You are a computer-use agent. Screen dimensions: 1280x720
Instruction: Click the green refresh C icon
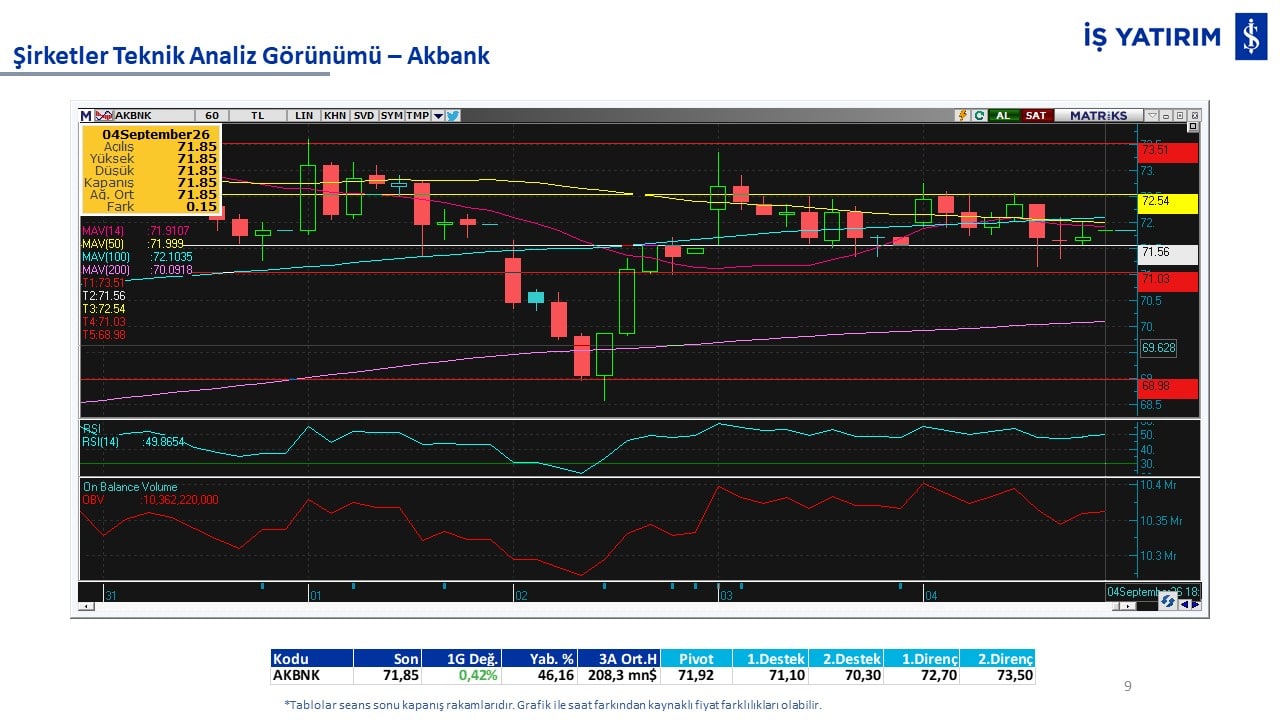(979, 116)
